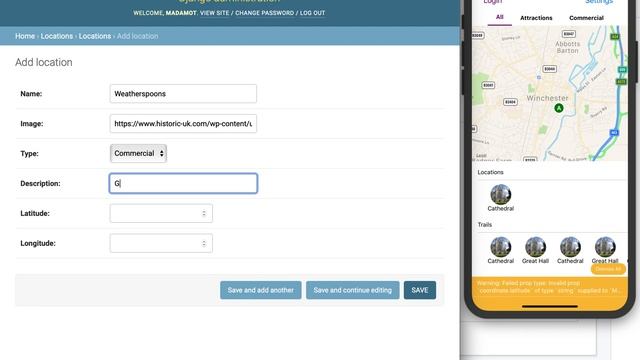Click the Longitude stepper arrows
Image resolution: width=640 pixels, height=360 pixels.
pos(204,244)
